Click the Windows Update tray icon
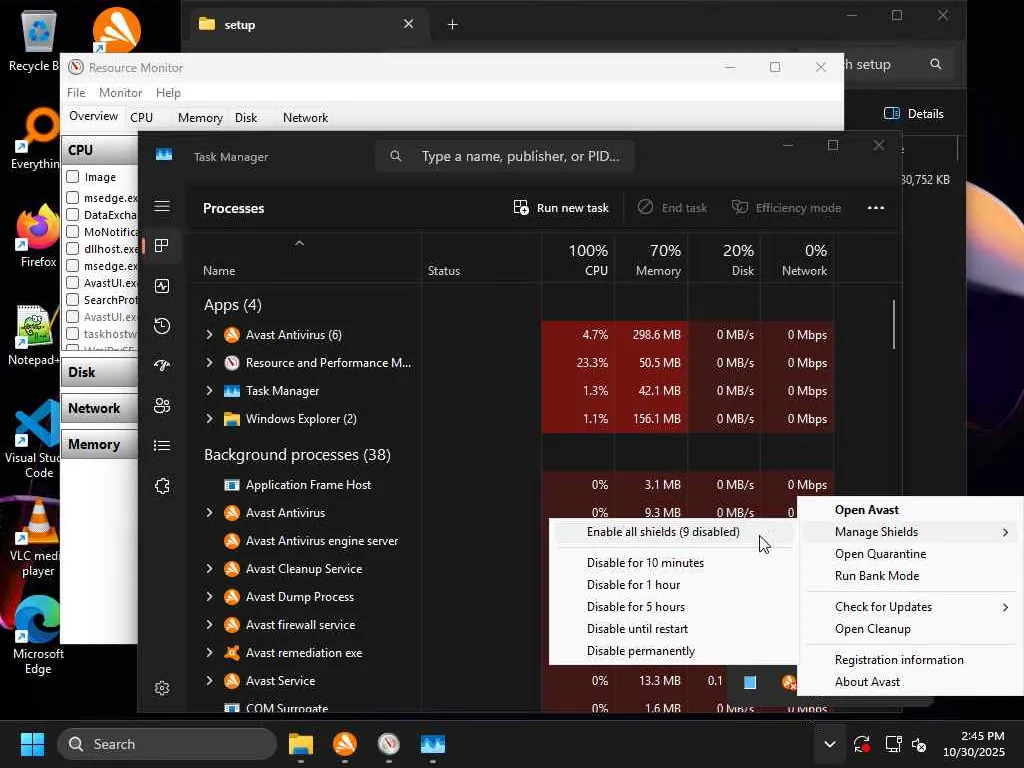Viewport: 1024px width, 768px height. (861, 744)
